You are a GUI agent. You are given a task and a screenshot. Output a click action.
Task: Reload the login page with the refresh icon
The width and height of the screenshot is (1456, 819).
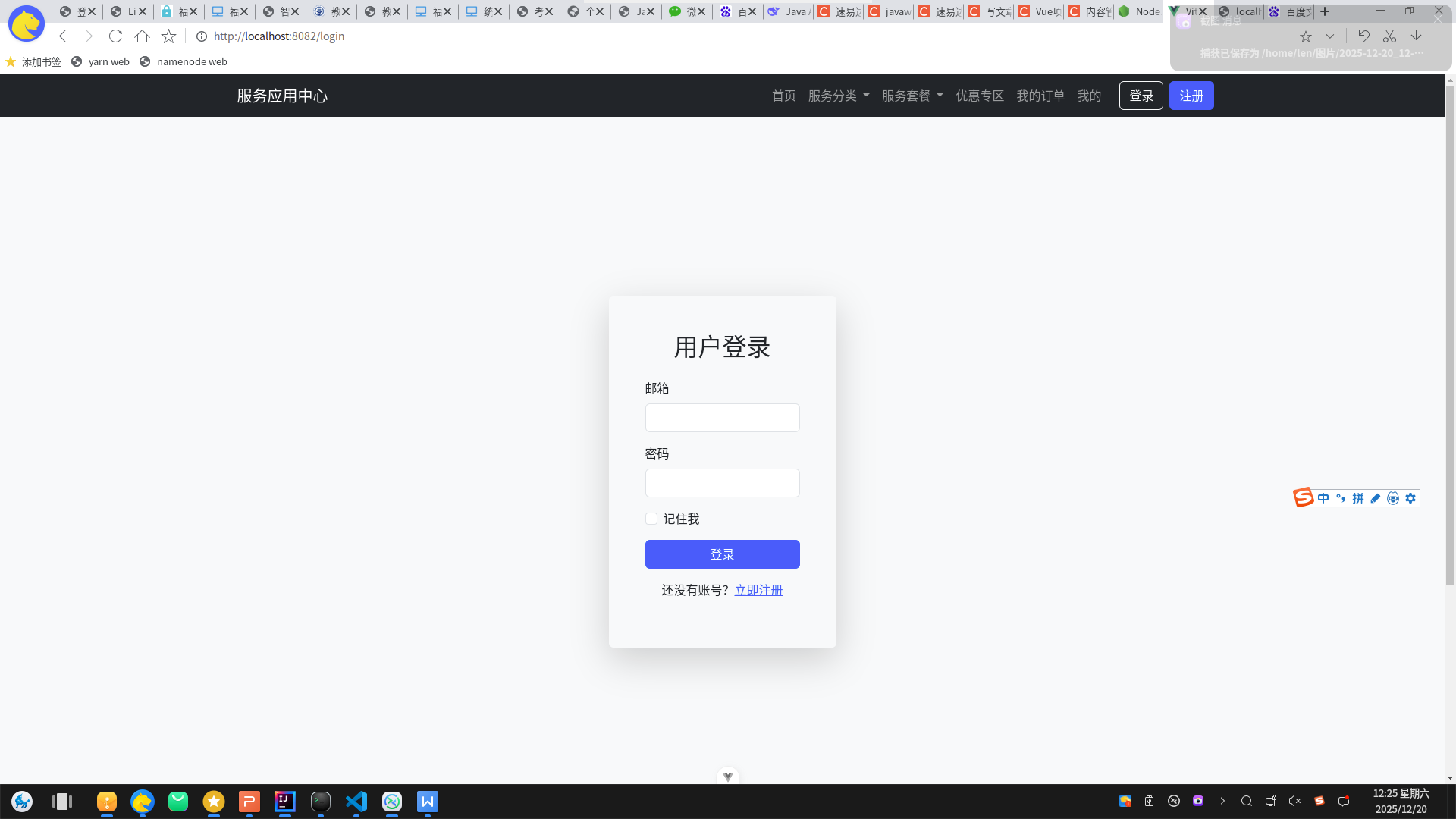[115, 36]
